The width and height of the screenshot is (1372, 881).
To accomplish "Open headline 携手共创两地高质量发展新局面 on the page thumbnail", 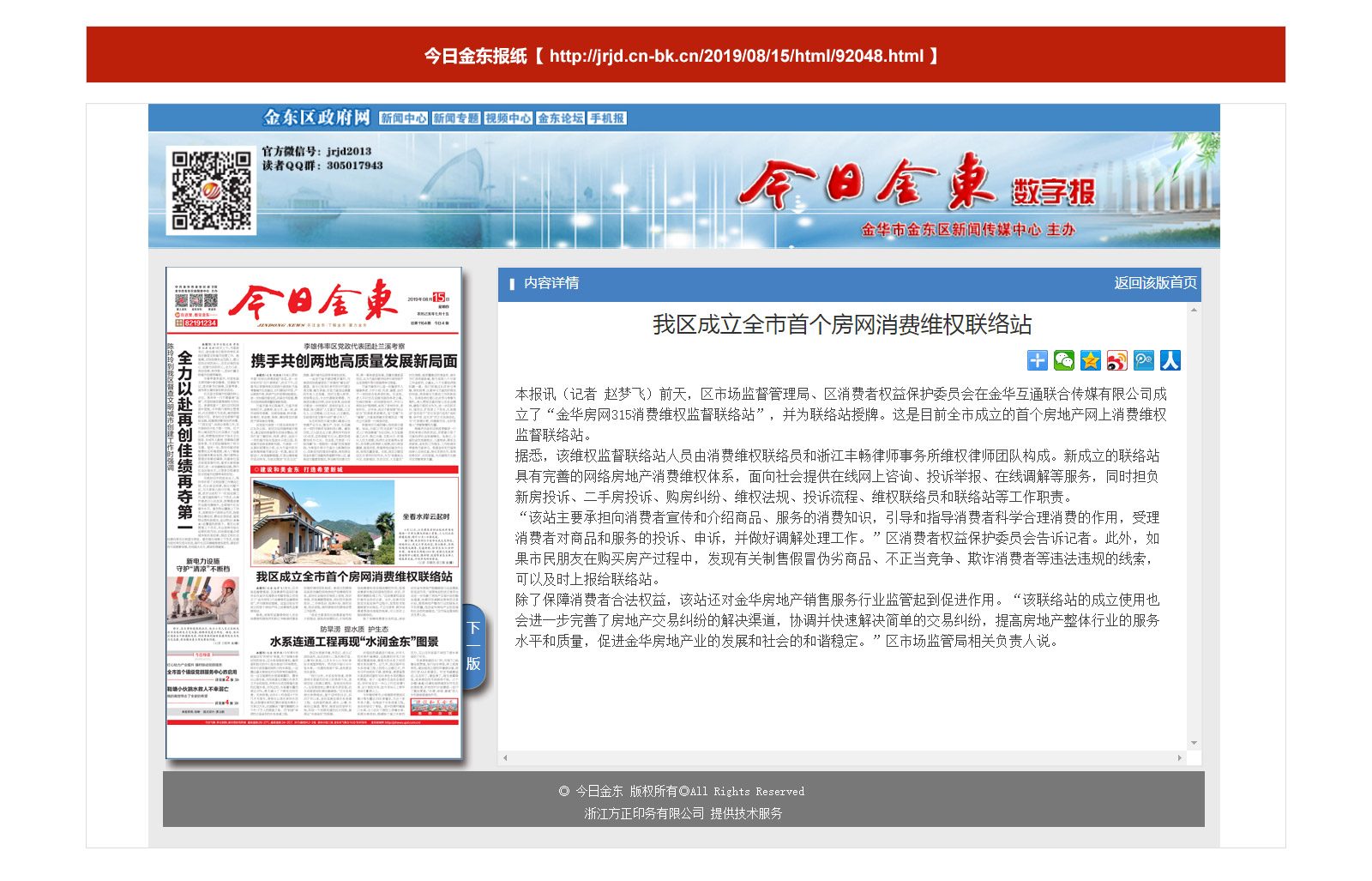I will (354, 361).
